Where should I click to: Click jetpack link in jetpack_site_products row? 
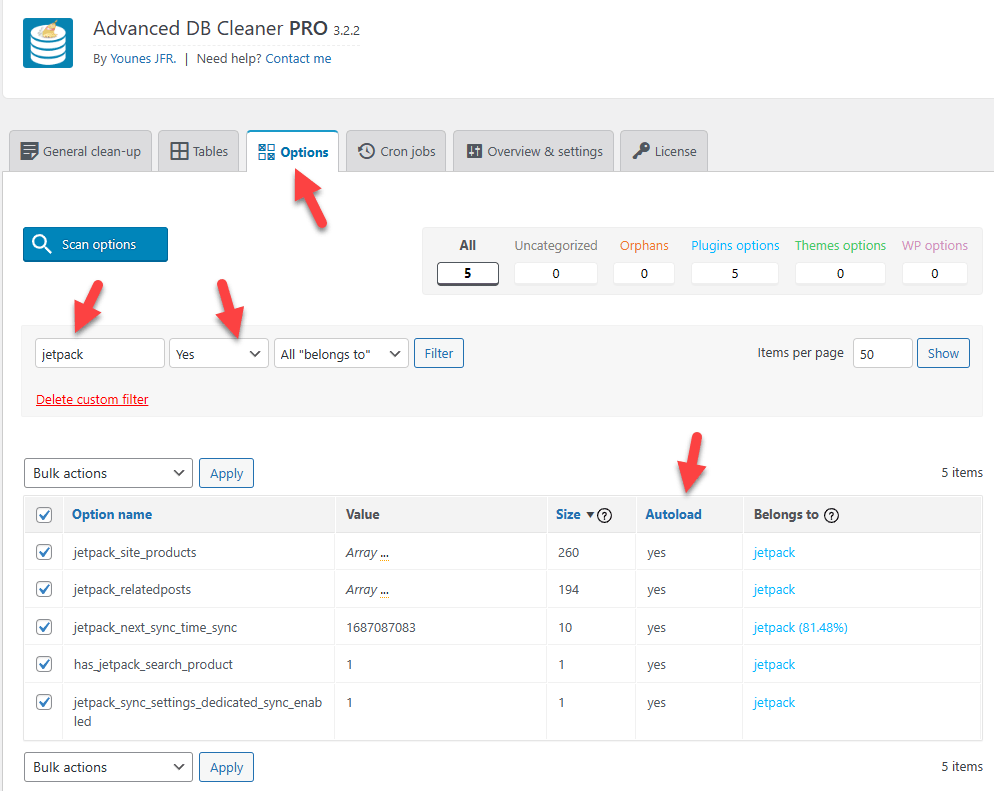[x=774, y=553]
